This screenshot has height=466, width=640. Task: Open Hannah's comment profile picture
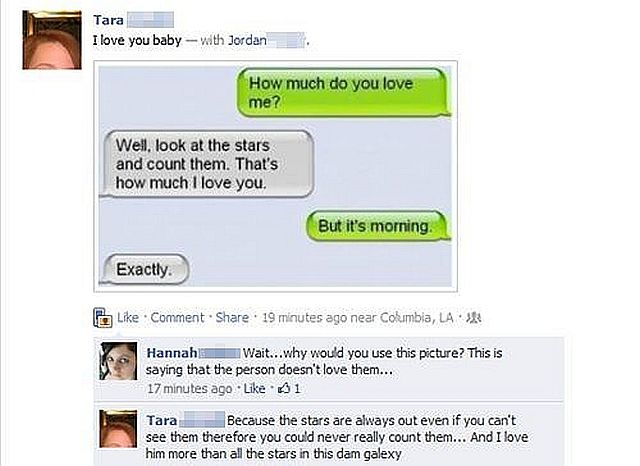click(118, 361)
